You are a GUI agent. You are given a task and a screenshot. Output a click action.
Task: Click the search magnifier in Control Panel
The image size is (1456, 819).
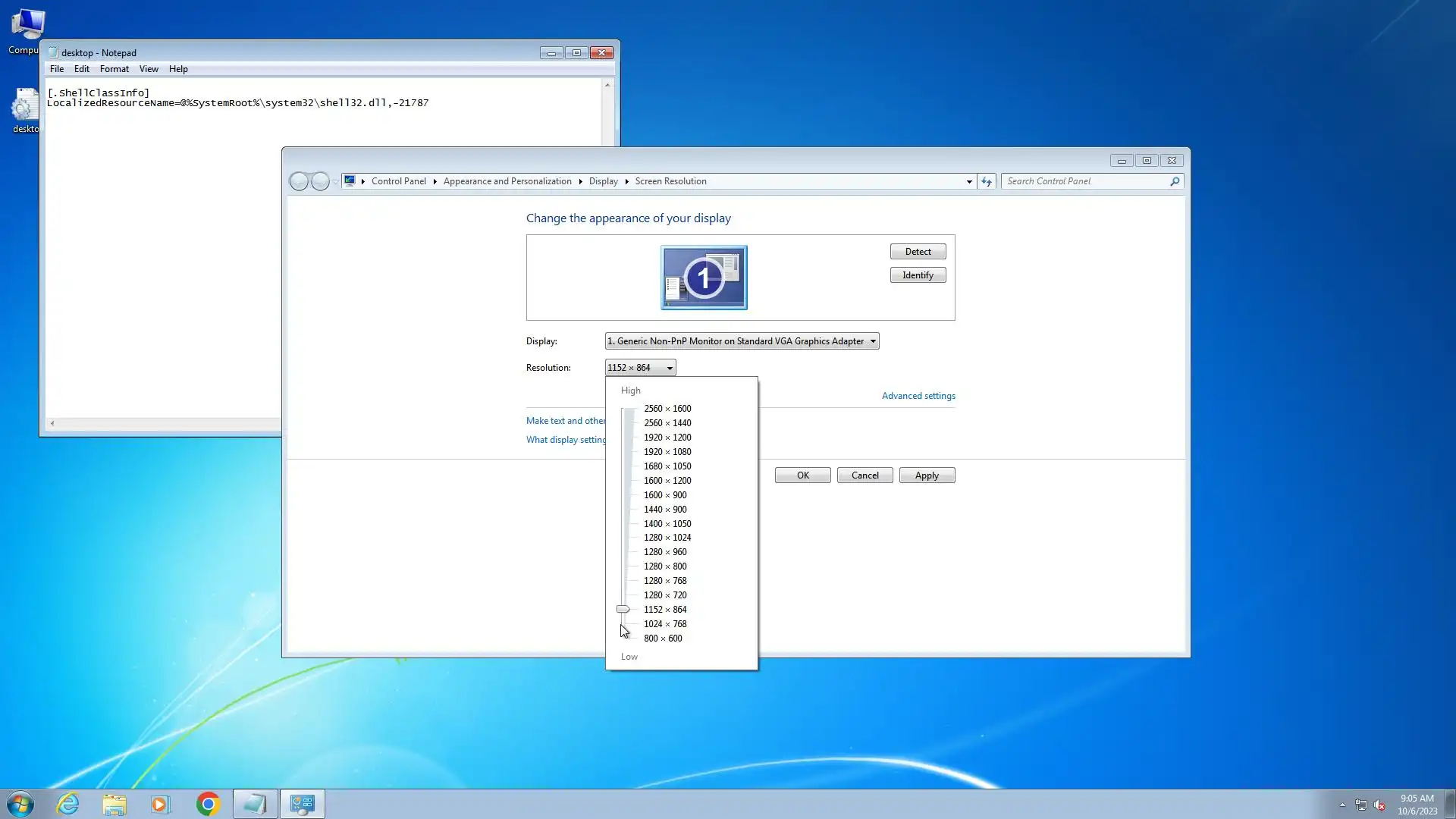(1175, 181)
